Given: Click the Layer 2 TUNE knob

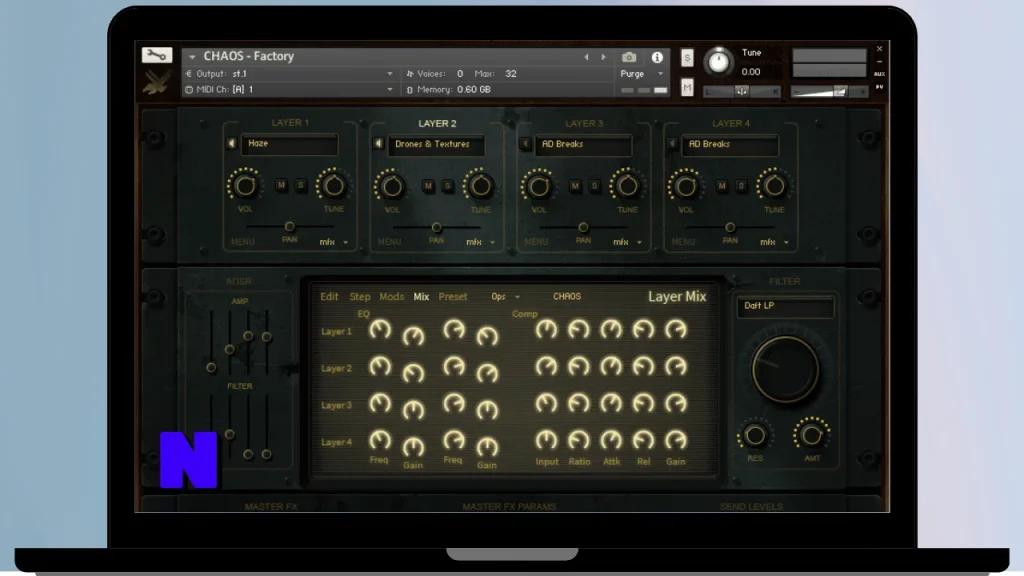Looking at the screenshot, I should 481,187.
